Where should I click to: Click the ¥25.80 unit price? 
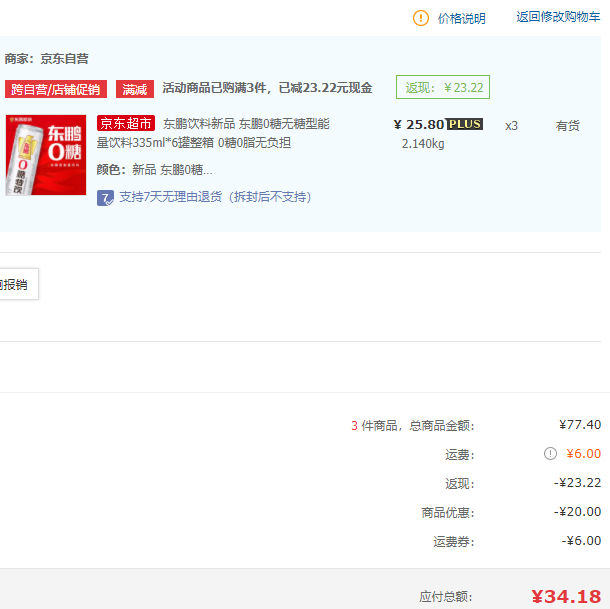click(x=419, y=125)
